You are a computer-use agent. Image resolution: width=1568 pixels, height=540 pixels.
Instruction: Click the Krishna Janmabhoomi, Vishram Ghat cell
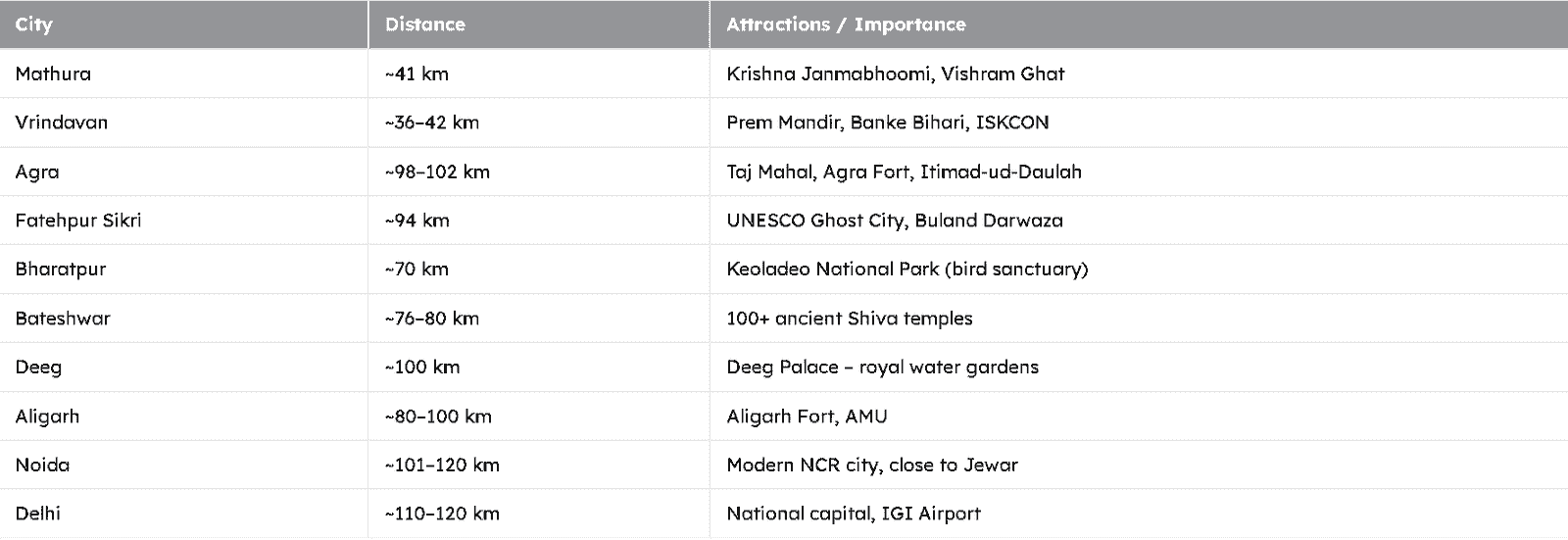pyautogui.click(x=1139, y=74)
